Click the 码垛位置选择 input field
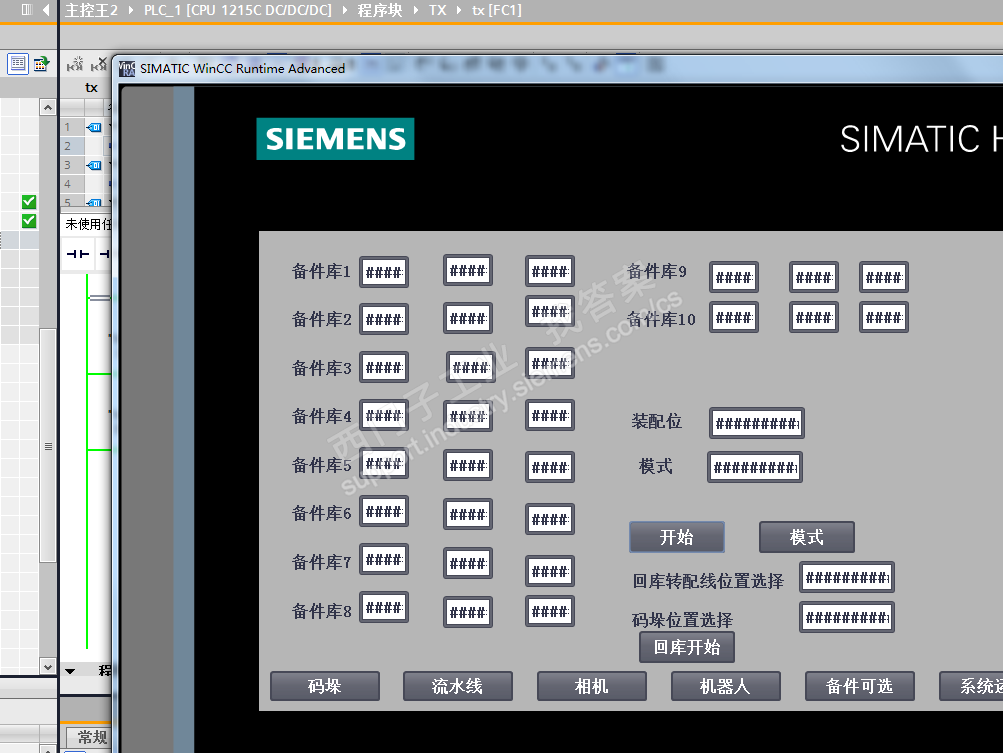Viewport: 1003px width, 753px height. click(x=847, y=617)
